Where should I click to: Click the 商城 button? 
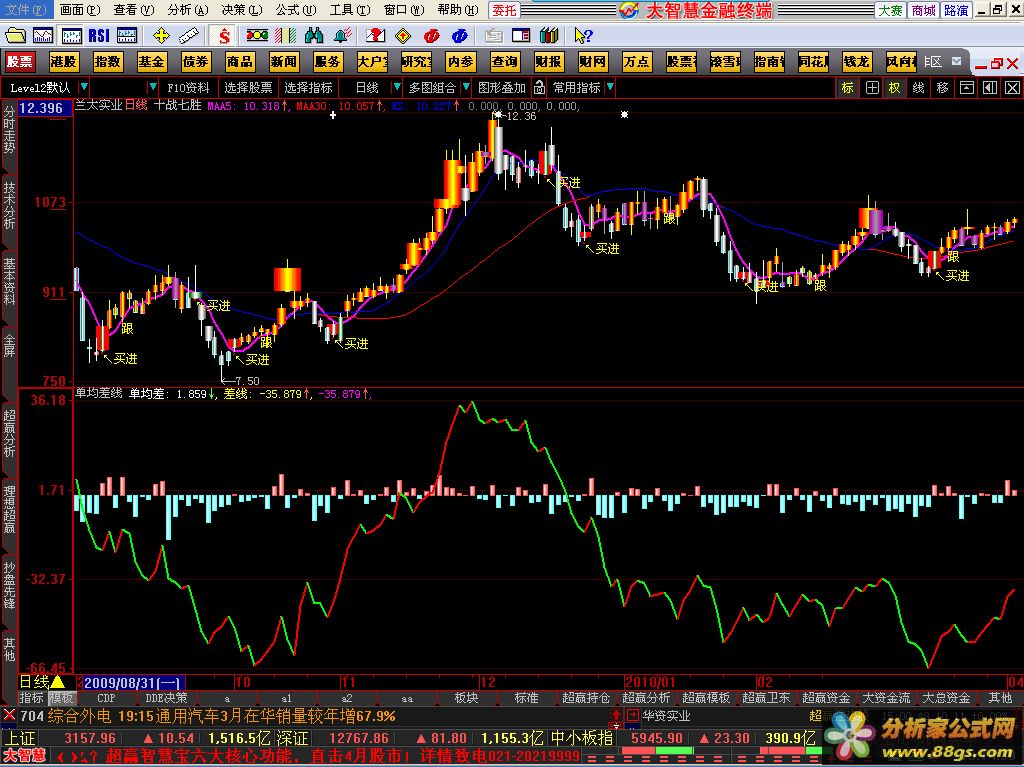pyautogui.click(x=923, y=10)
